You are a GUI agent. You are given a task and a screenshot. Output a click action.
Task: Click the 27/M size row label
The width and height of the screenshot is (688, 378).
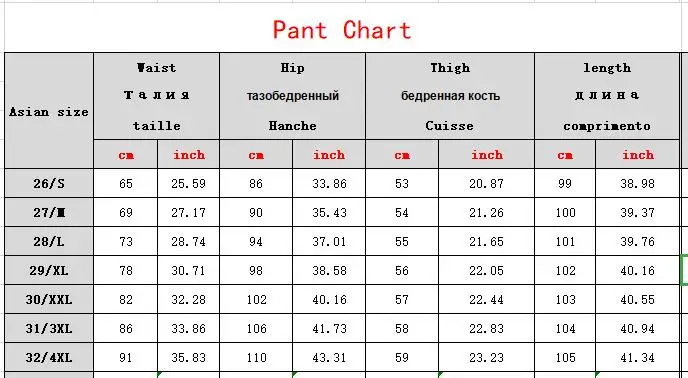(x=49, y=212)
